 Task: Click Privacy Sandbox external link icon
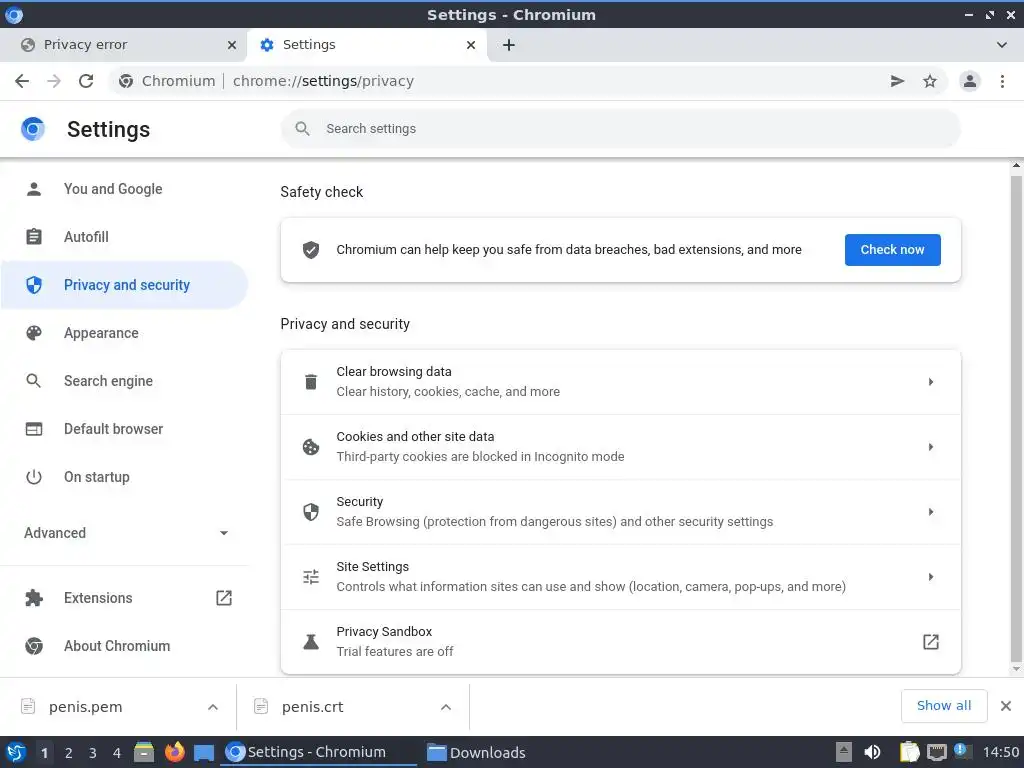[x=931, y=642]
